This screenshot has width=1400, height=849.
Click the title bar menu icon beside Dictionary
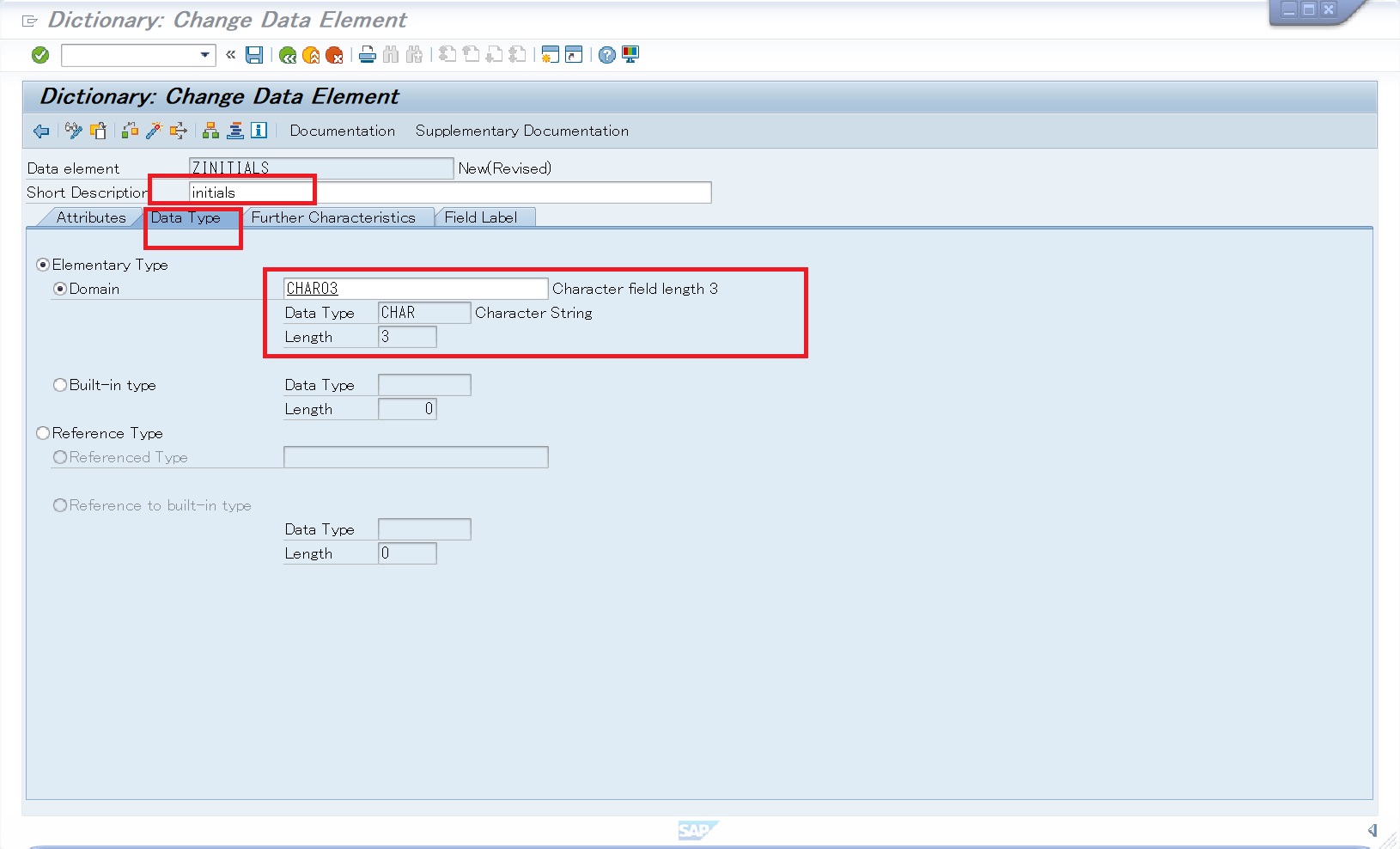point(30,21)
